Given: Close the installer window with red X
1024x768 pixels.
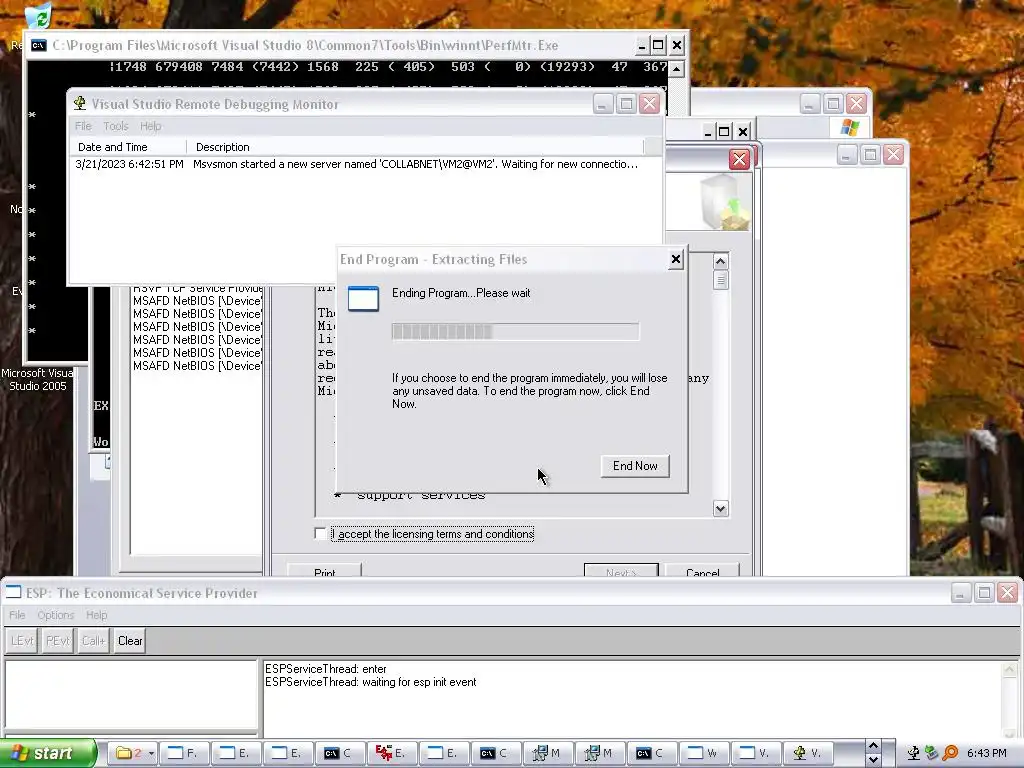Looking at the screenshot, I should coord(739,159).
